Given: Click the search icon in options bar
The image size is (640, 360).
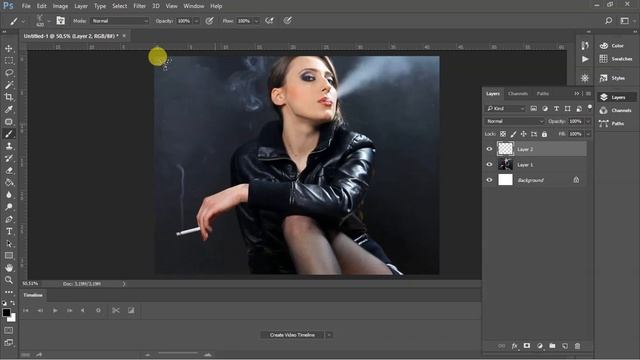Looking at the screenshot, I should pos(608,20).
